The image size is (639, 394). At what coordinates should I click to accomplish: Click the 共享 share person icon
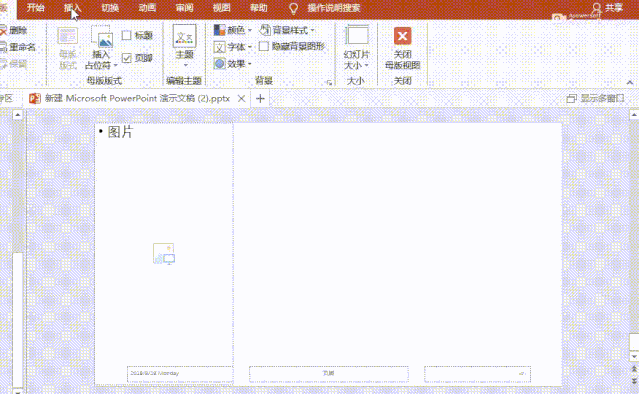click(x=597, y=8)
